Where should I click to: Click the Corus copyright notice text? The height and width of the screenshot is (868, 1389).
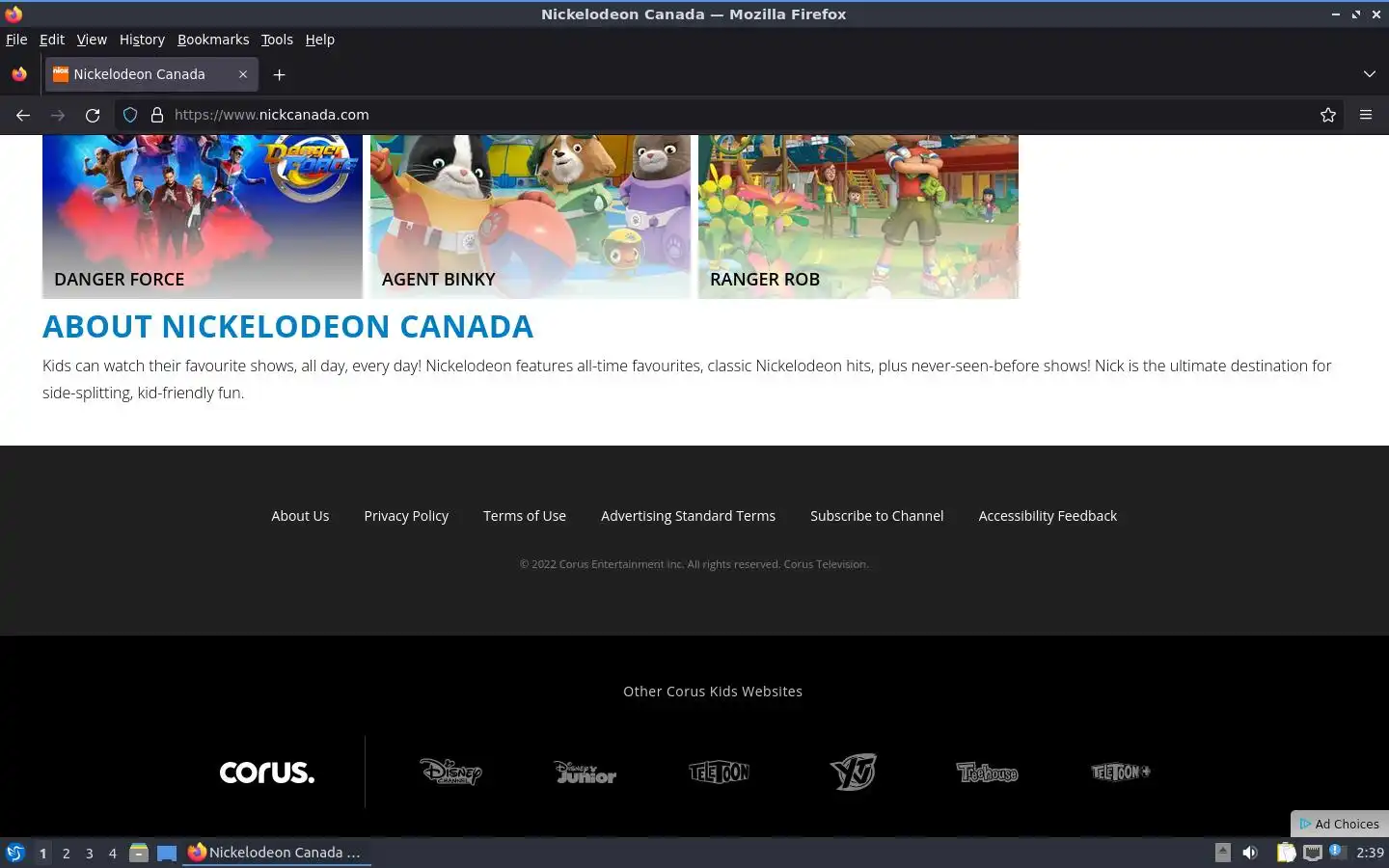pyautogui.click(x=694, y=564)
